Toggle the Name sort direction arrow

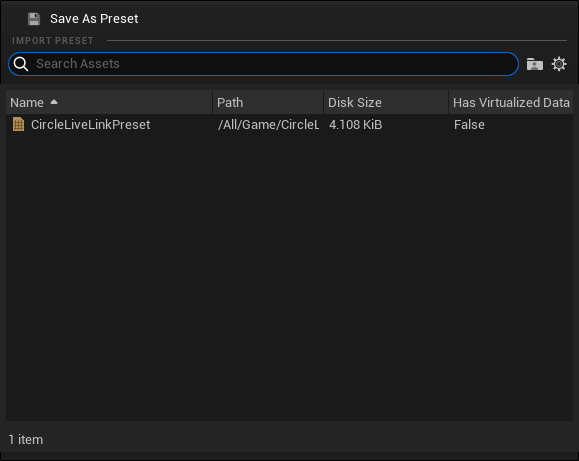(54, 102)
